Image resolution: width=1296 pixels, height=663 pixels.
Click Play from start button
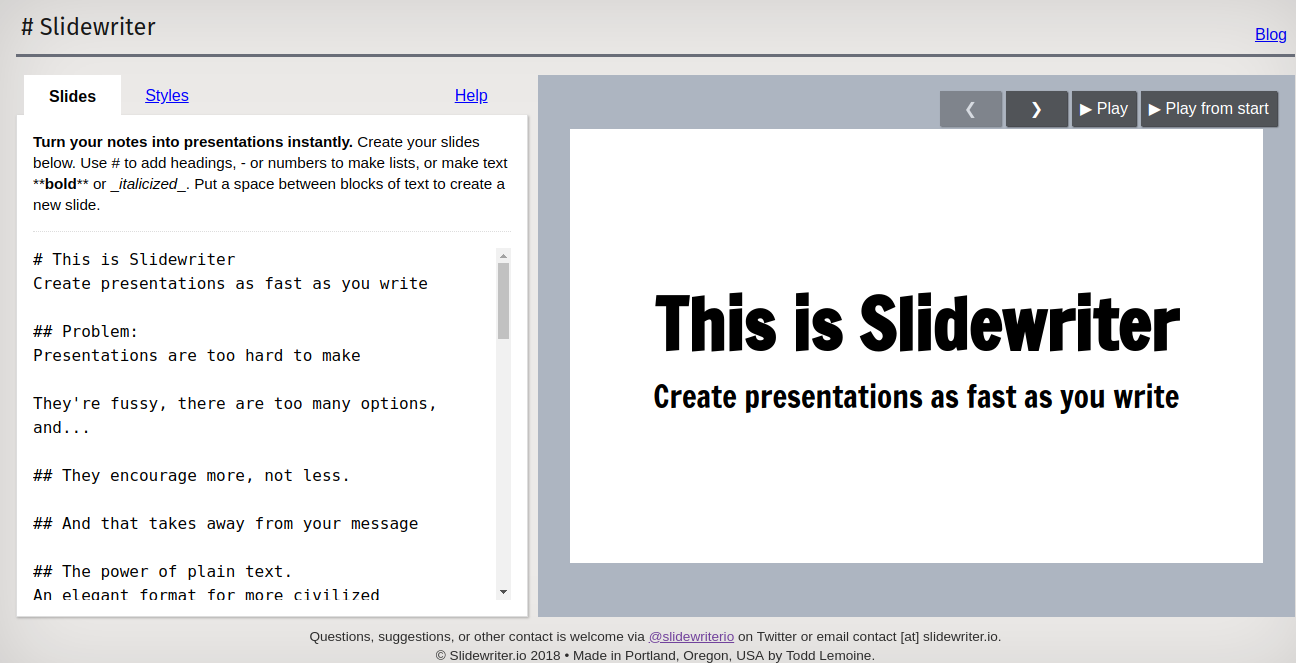(1209, 109)
